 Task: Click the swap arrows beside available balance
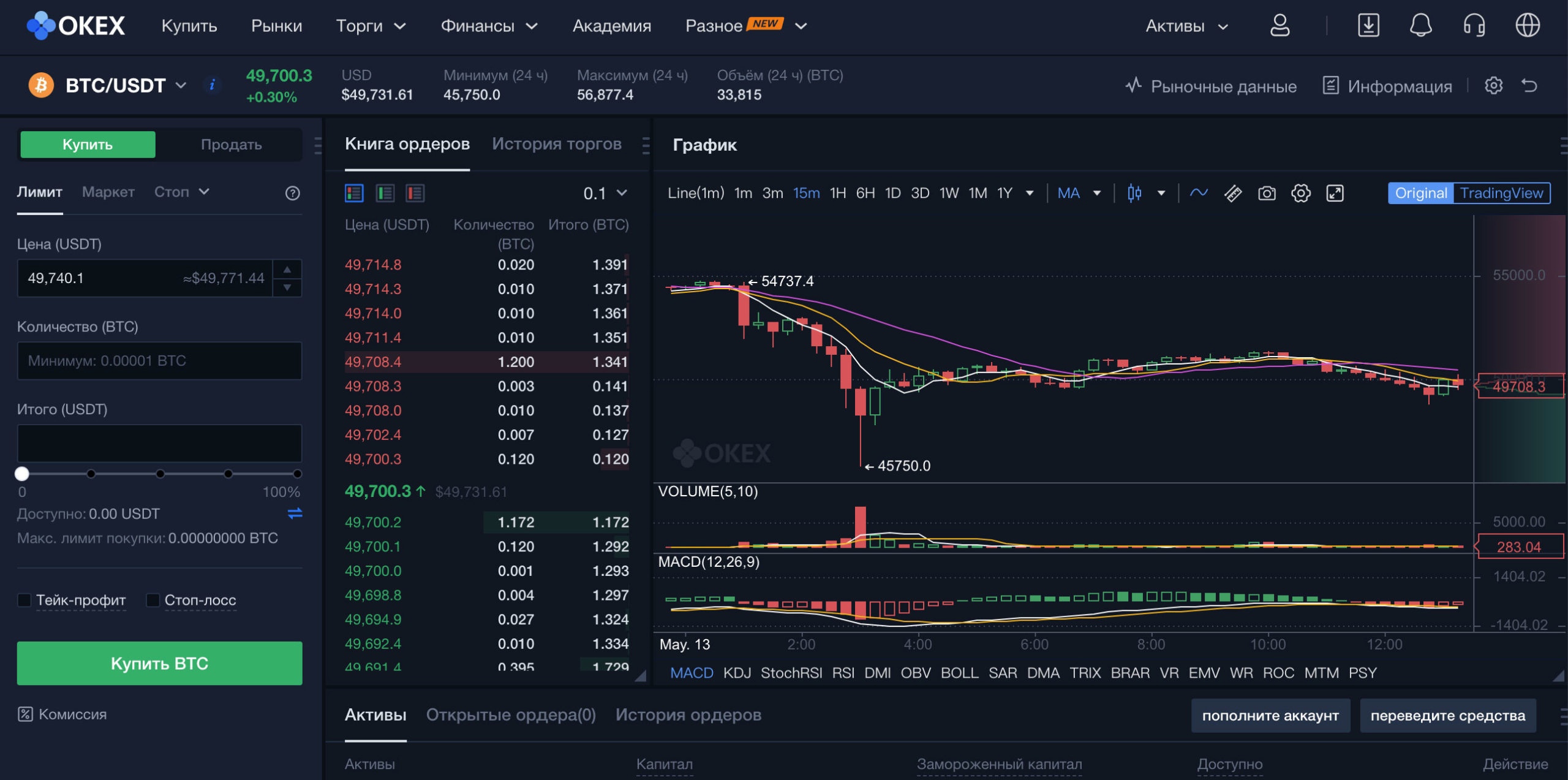pos(295,513)
